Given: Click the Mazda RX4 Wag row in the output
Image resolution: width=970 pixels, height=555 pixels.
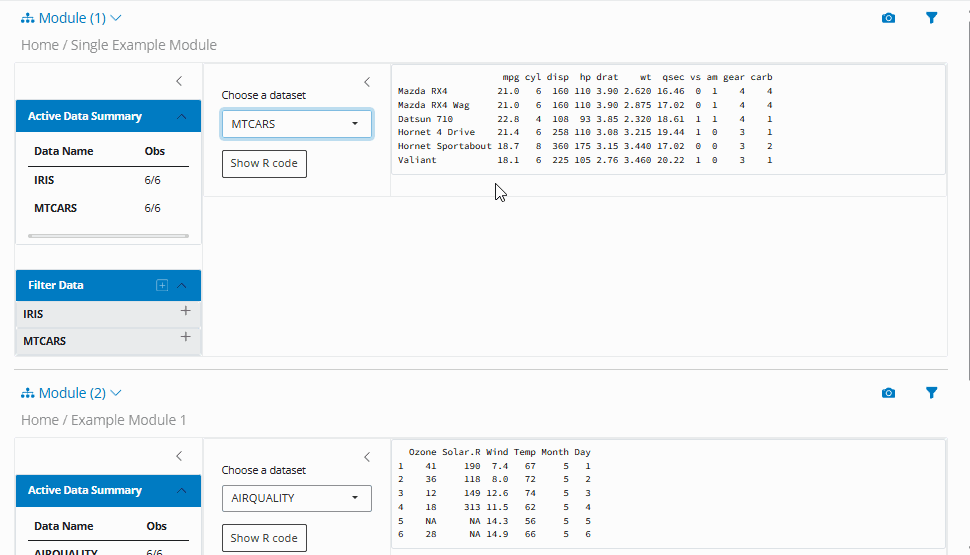Looking at the screenshot, I should coord(585,105).
